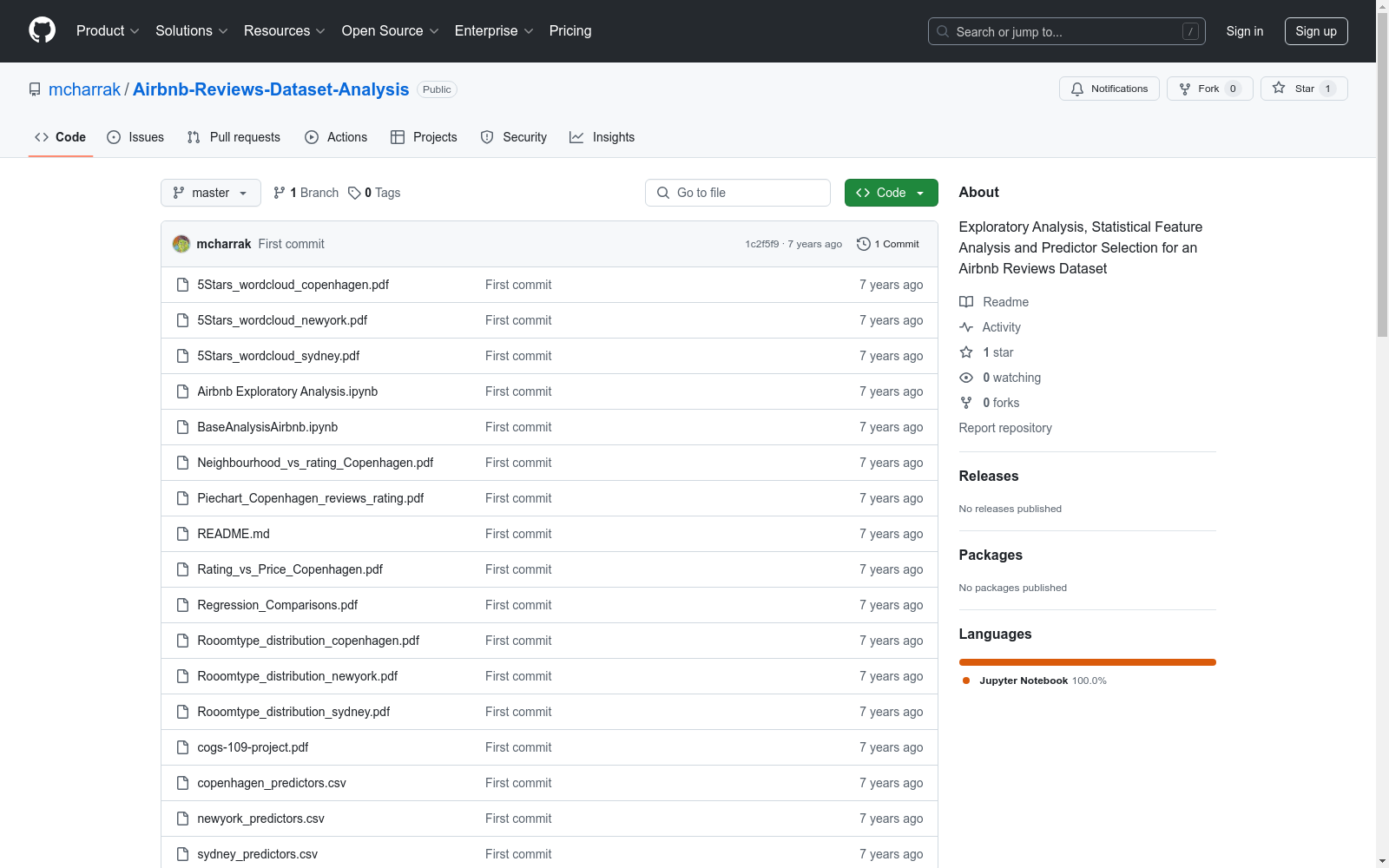Screen dimensions: 1389x868
Task: Click the bell icon in Notifications
Action: point(1077,89)
